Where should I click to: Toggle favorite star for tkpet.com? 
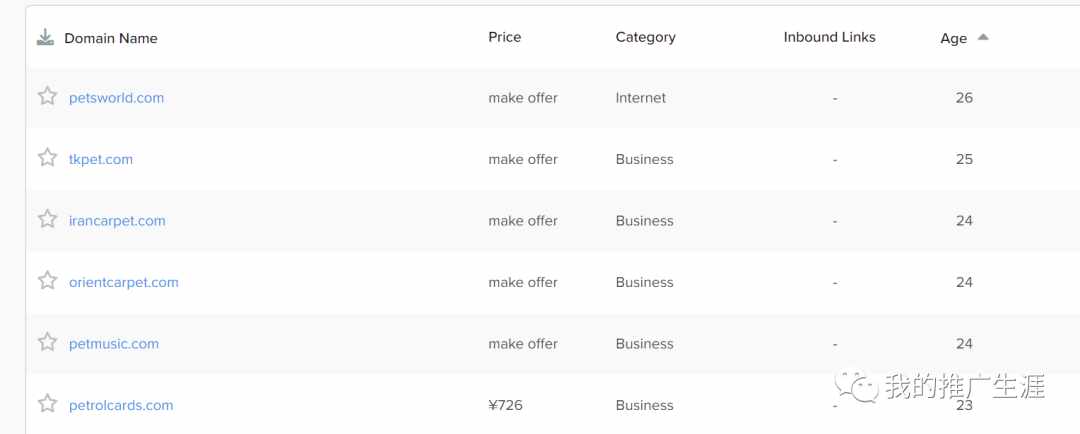(x=48, y=158)
